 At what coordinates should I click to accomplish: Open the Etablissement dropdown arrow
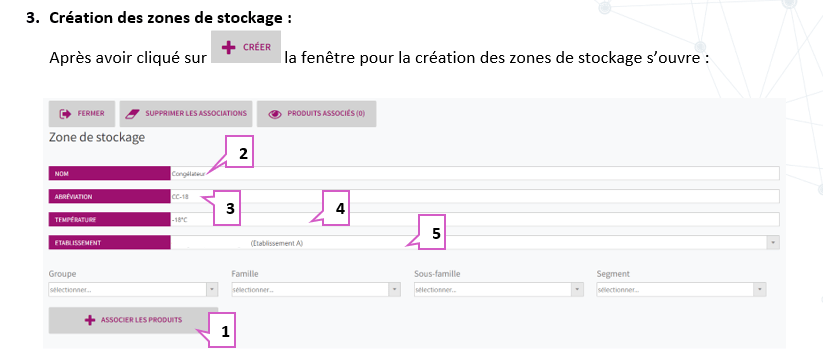773,243
